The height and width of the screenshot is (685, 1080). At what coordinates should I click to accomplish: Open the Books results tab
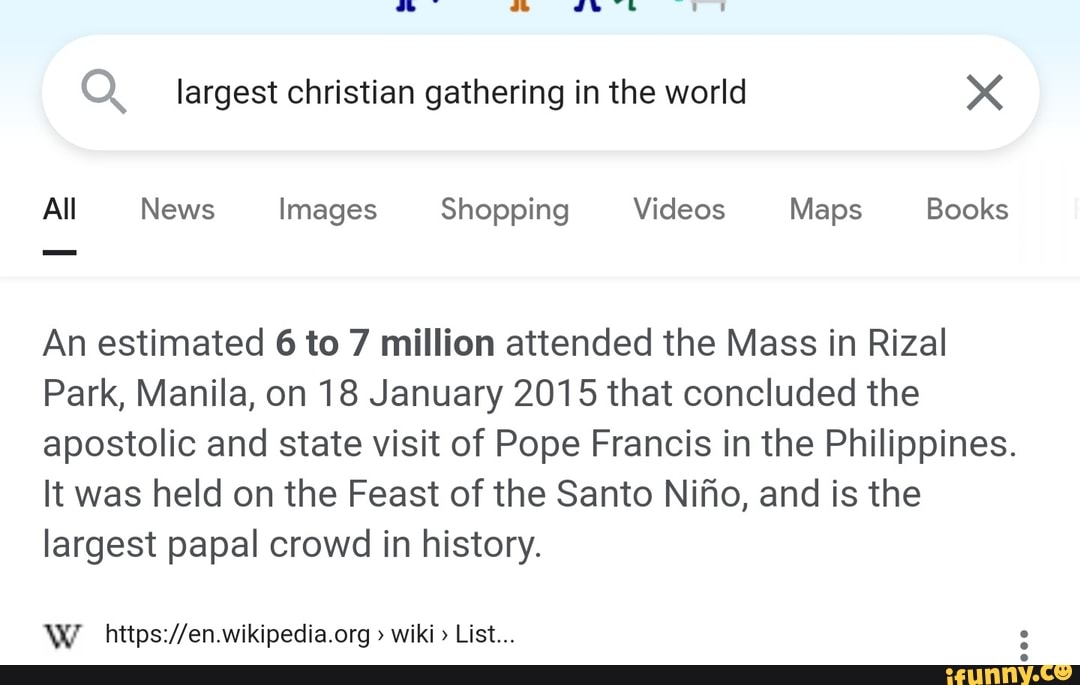[966, 209]
